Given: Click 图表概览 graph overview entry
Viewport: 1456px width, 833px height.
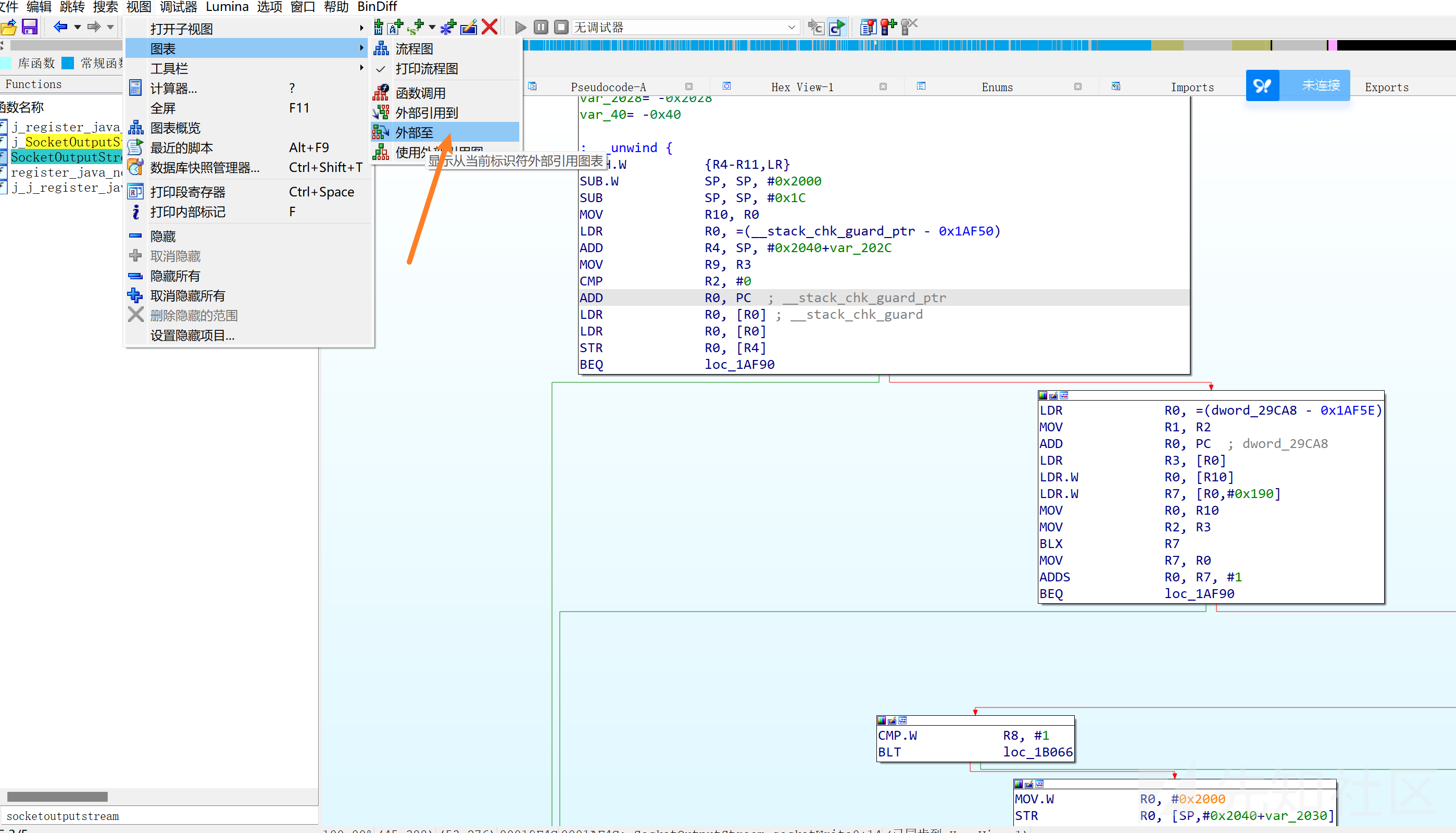Looking at the screenshot, I should coord(246,128).
